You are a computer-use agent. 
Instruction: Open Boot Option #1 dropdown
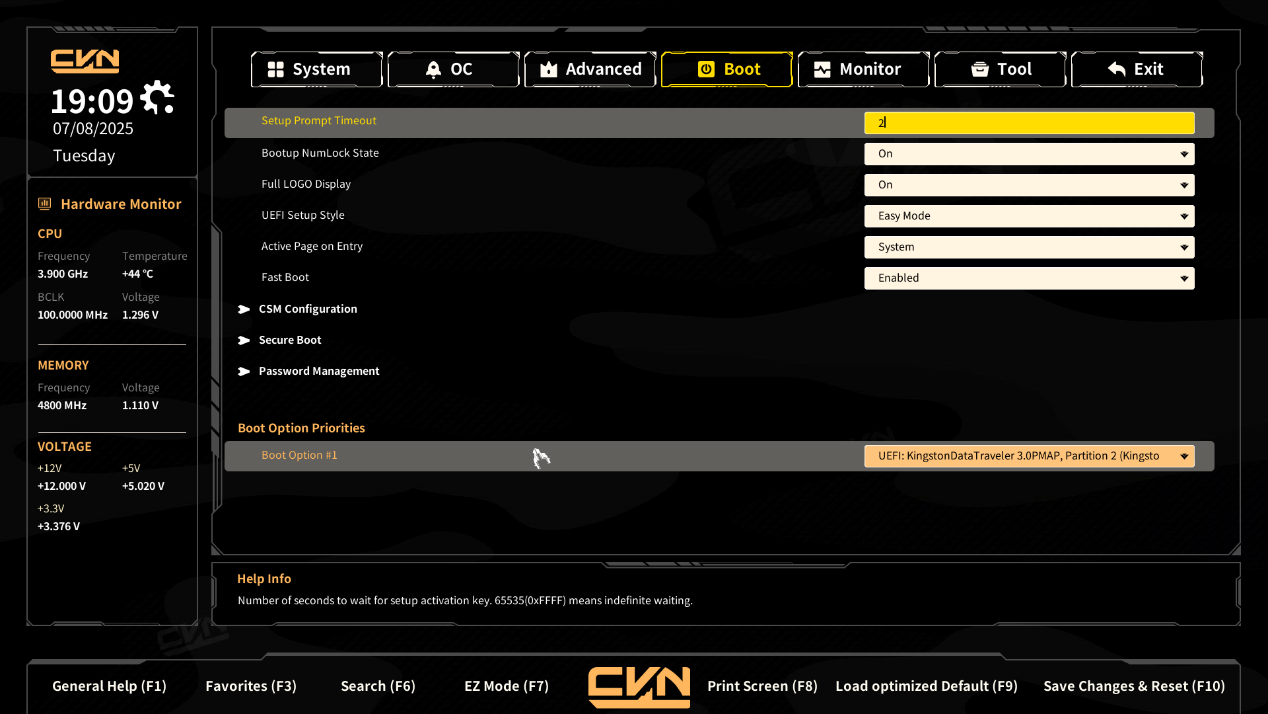click(1029, 456)
